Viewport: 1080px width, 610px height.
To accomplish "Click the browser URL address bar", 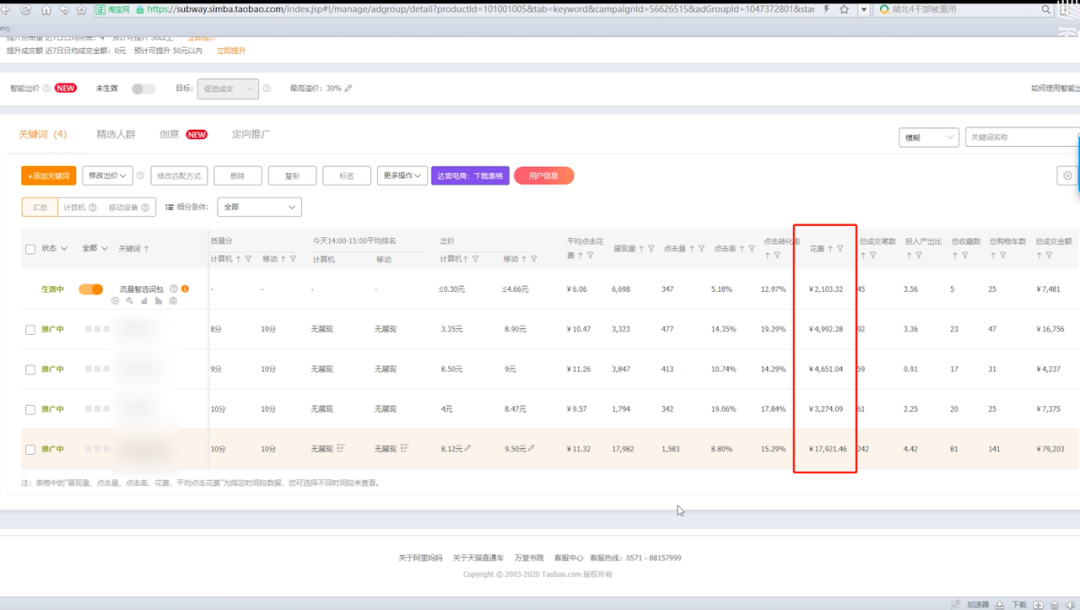I will (x=480, y=10).
